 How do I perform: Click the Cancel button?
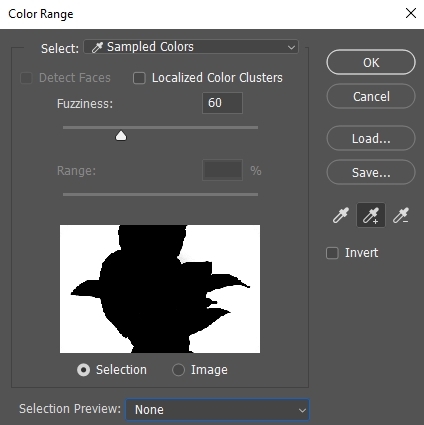(x=371, y=97)
